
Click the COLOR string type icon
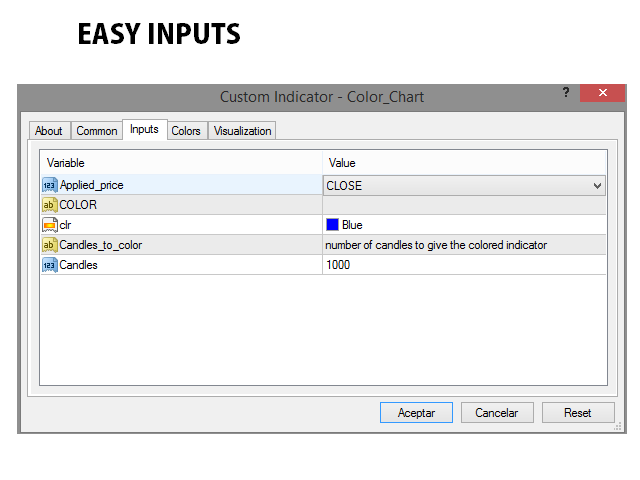(49, 205)
